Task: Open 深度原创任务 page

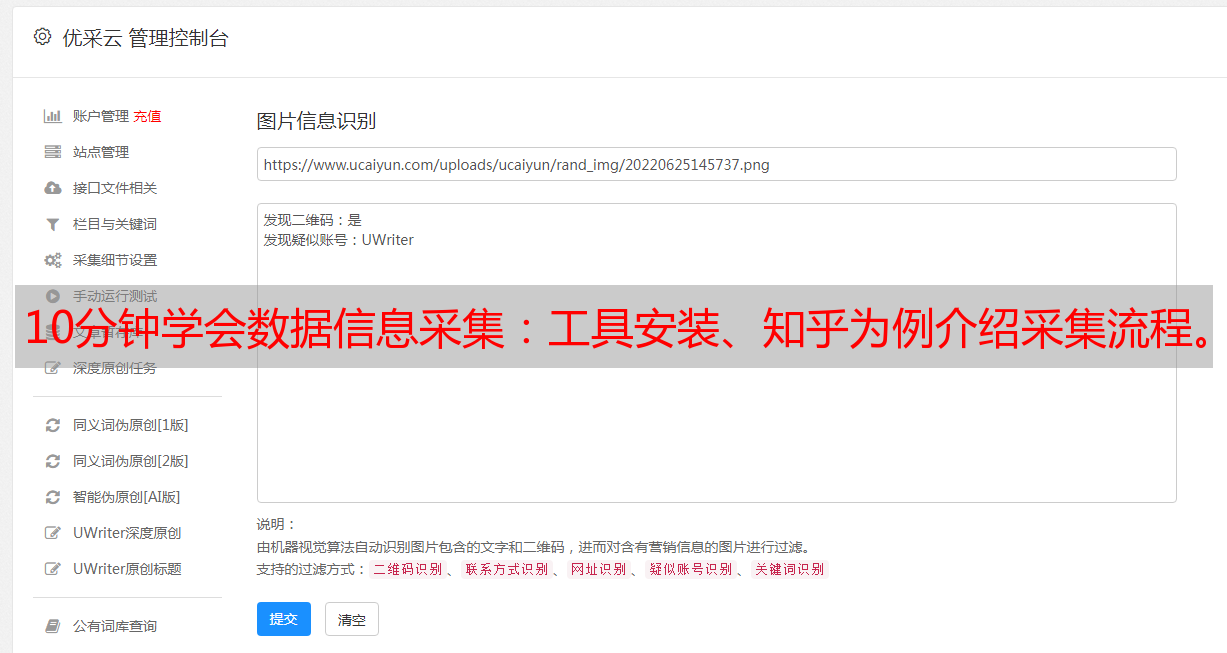Action: 115,368
